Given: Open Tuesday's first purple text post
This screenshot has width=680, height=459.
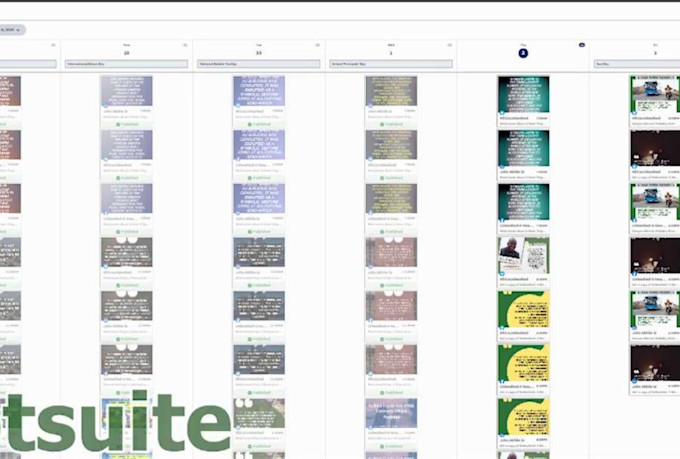Looking at the screenshot, I should tap(259, 102).
